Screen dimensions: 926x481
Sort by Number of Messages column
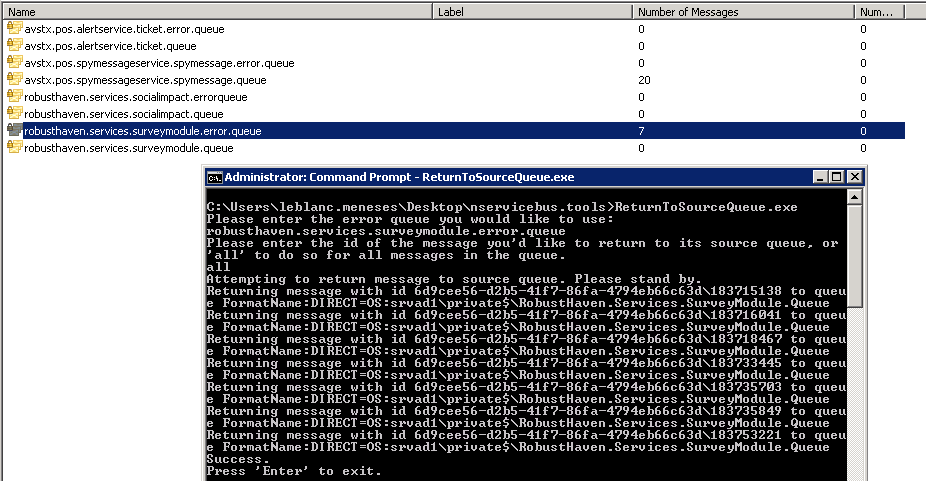click(x=743, y=12)
